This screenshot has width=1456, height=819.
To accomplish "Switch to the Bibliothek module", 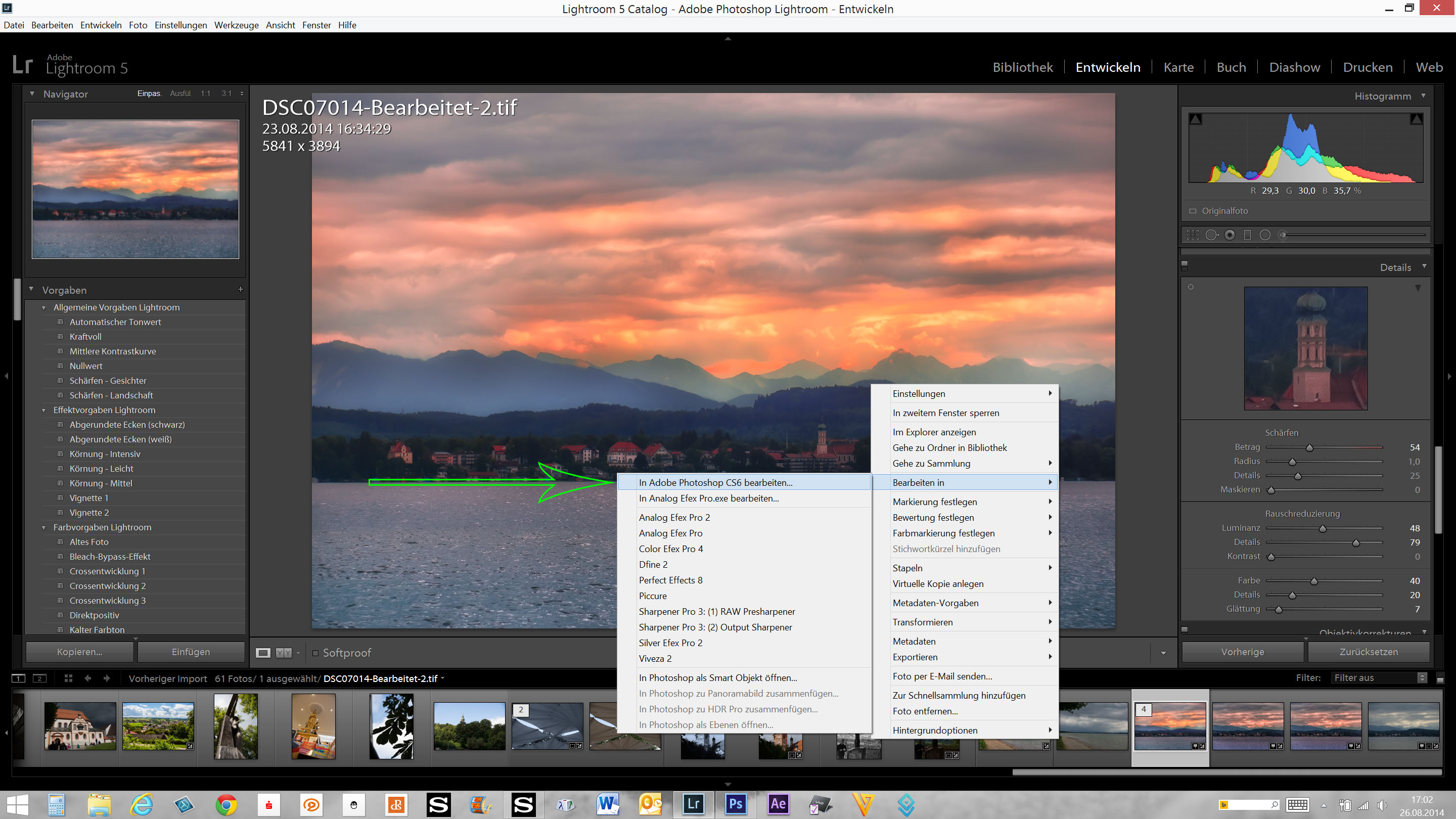I will (1022, 67).
